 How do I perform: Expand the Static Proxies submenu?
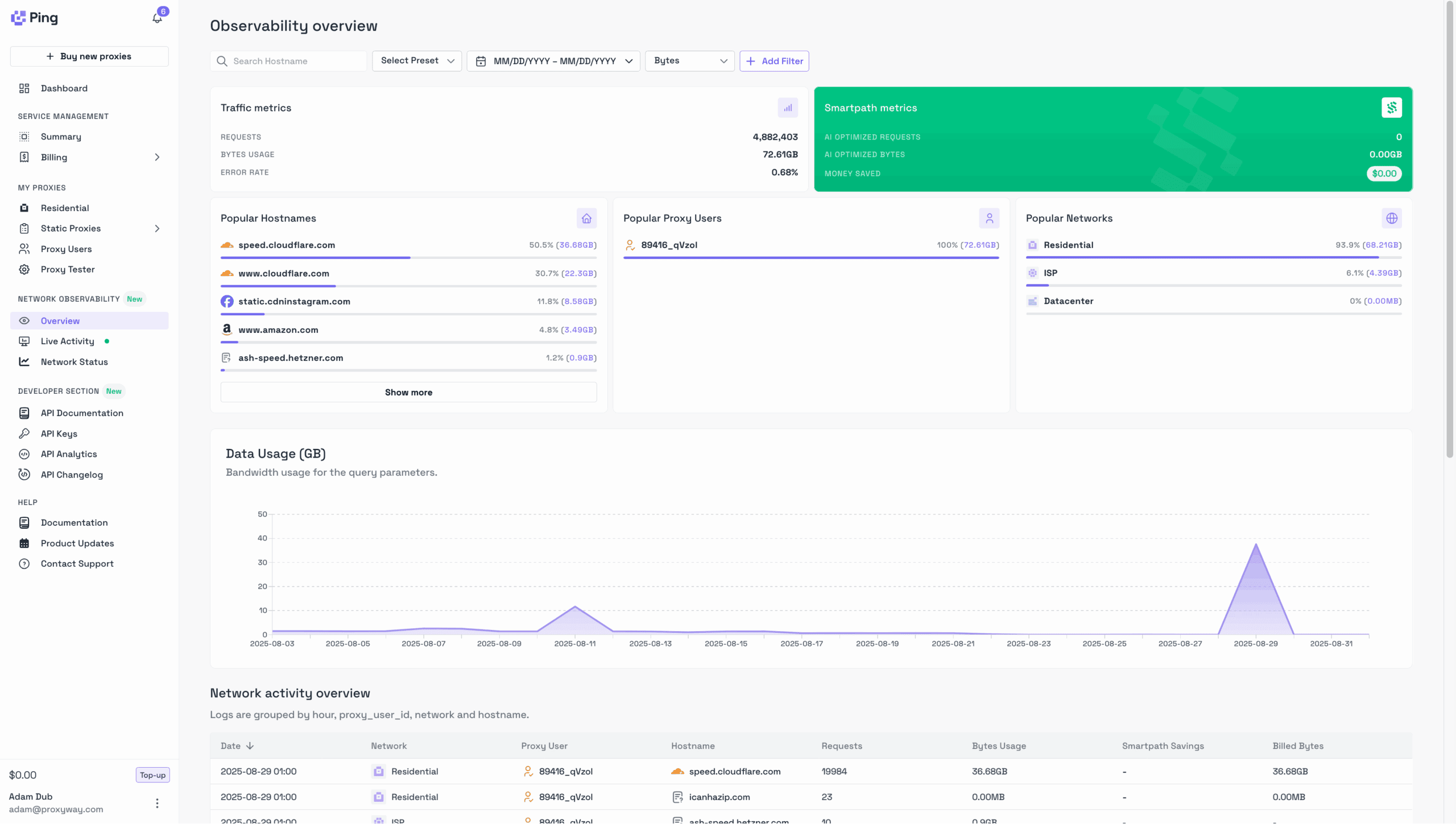[157, 229]
